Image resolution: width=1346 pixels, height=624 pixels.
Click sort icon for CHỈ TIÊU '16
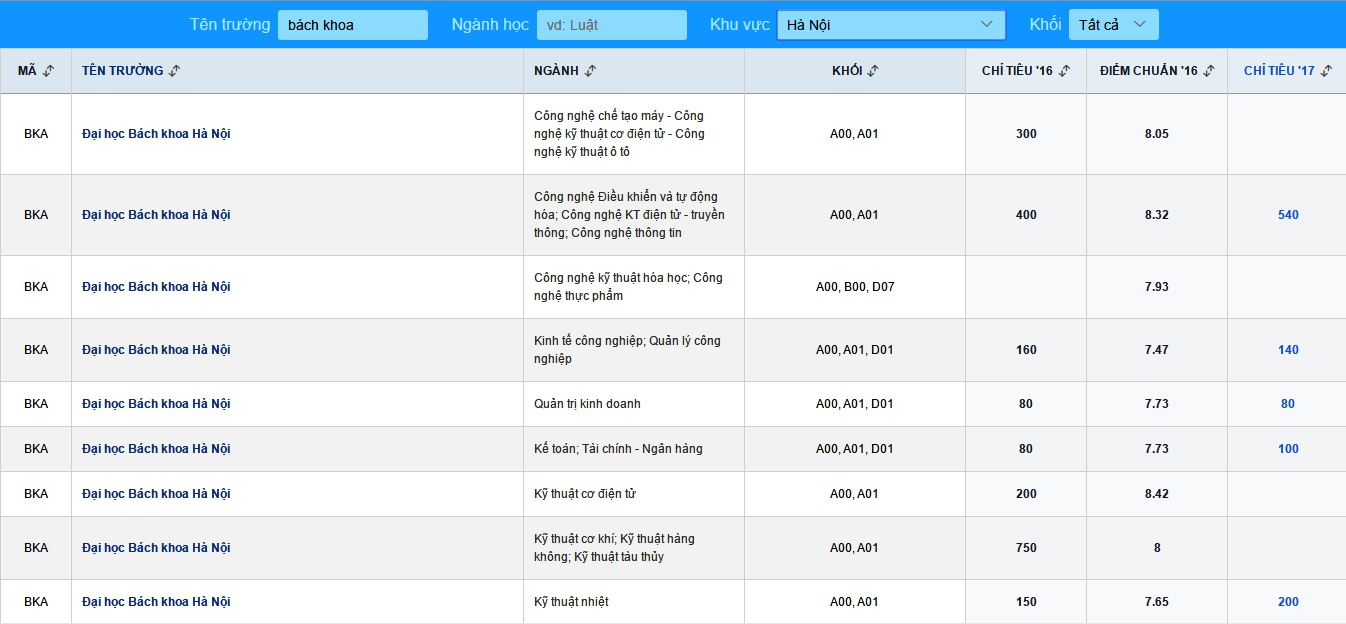pyautogui.click(x=1064, y=71)
